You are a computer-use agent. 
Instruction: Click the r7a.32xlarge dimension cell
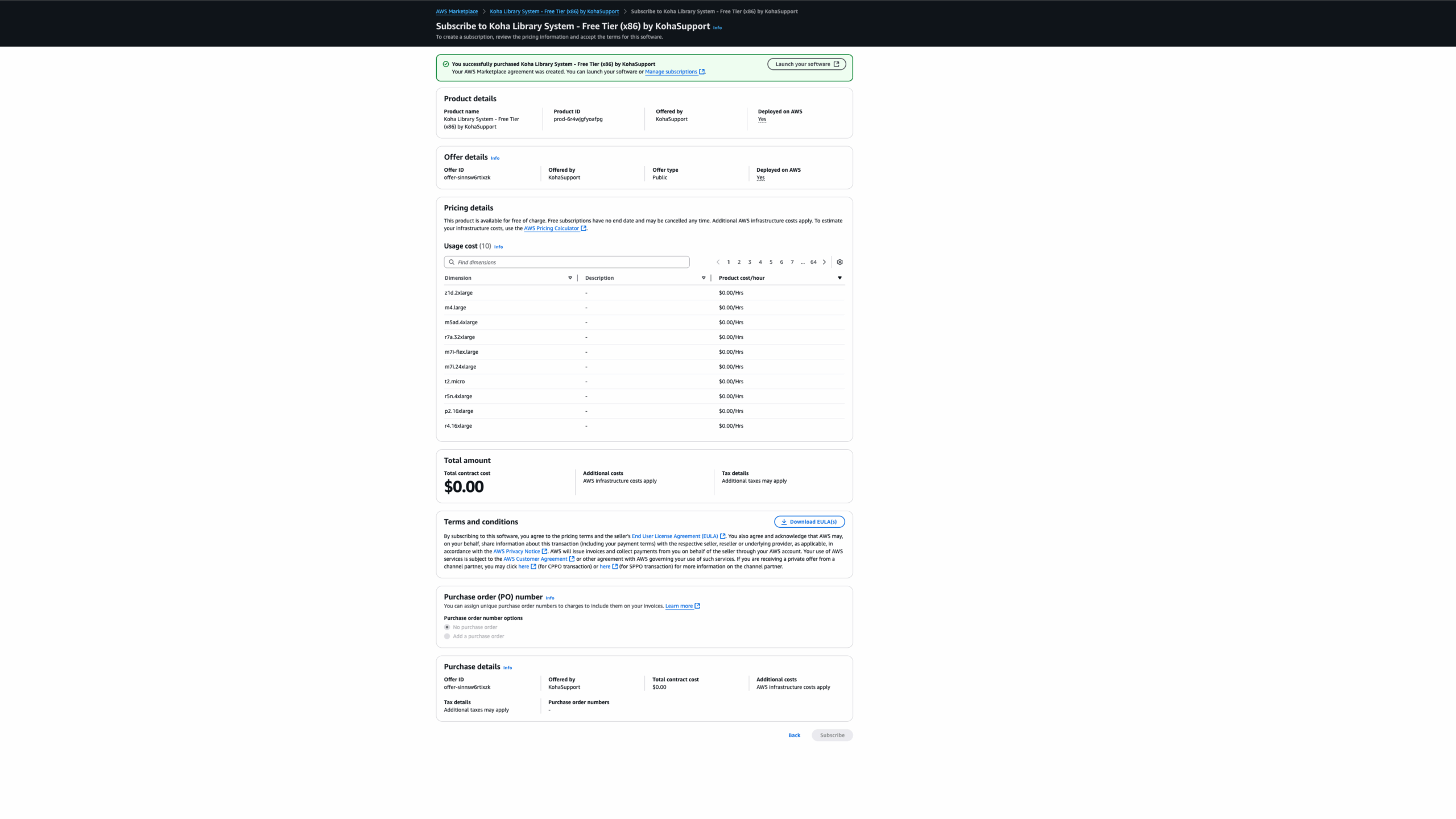460,337
